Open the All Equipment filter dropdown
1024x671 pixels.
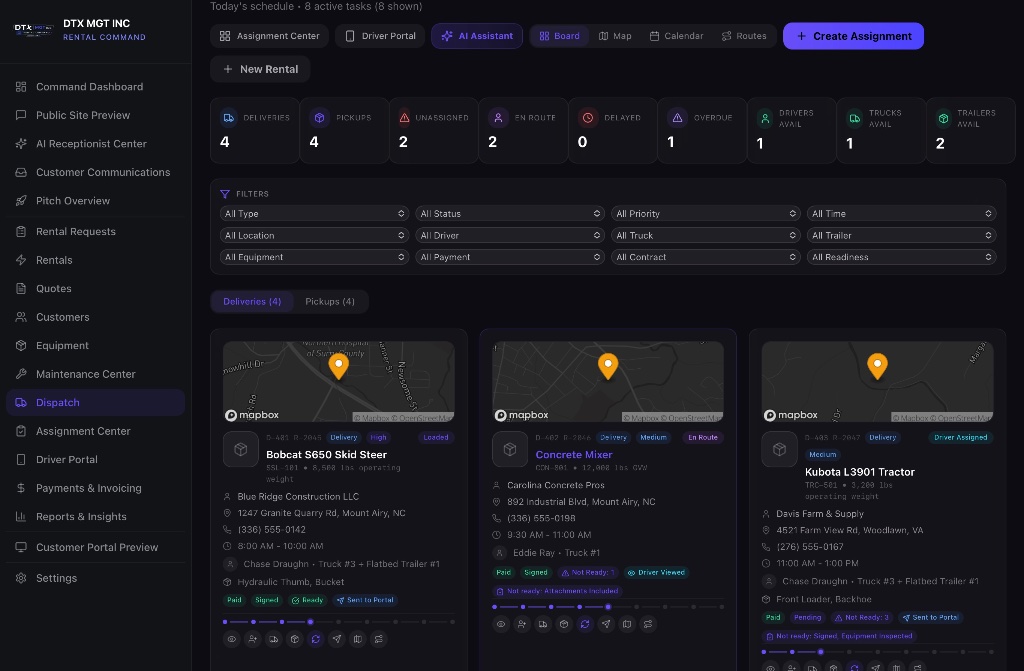point(315,257)
